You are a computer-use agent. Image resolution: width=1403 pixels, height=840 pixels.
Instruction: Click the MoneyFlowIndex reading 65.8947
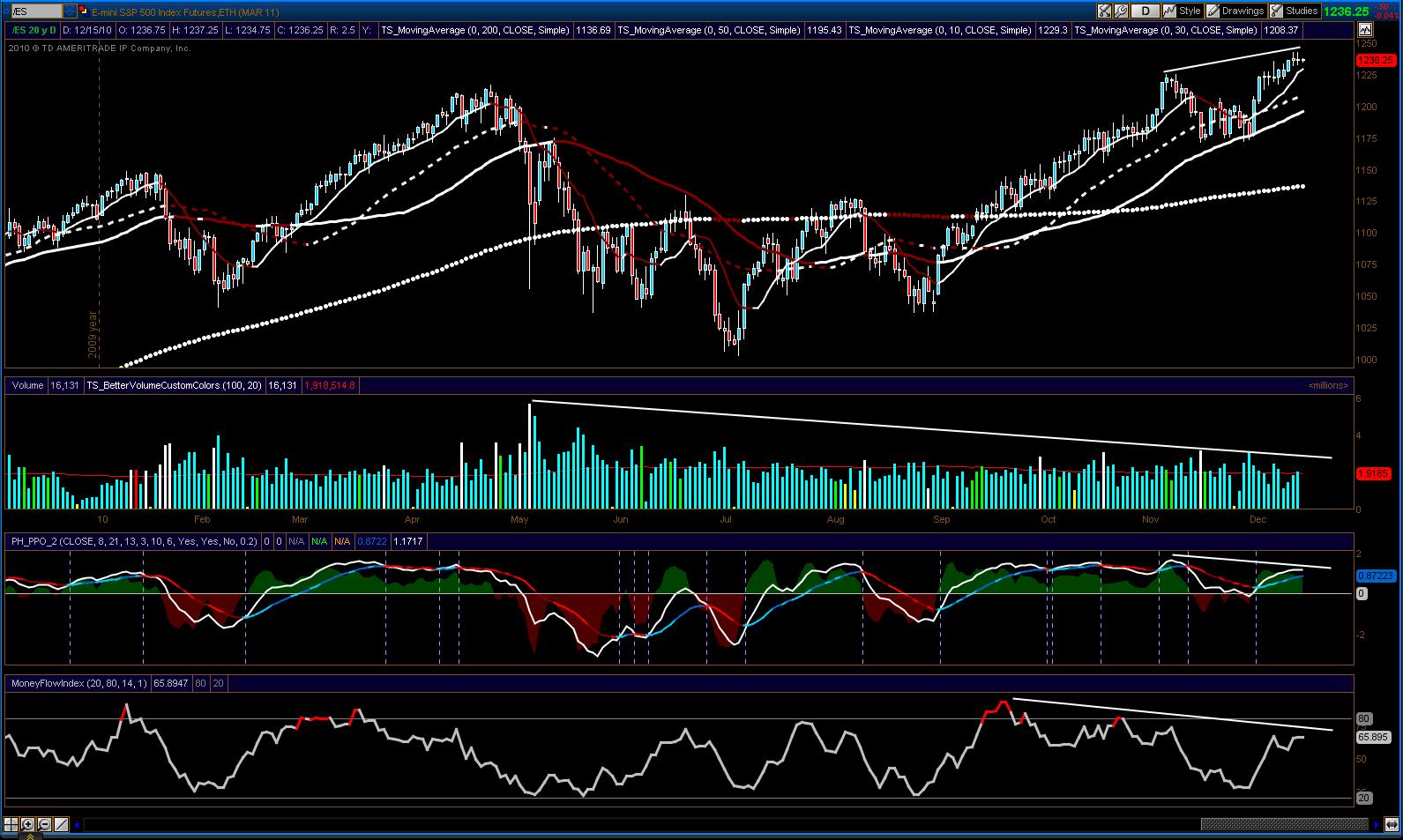(x=171, y=682)
